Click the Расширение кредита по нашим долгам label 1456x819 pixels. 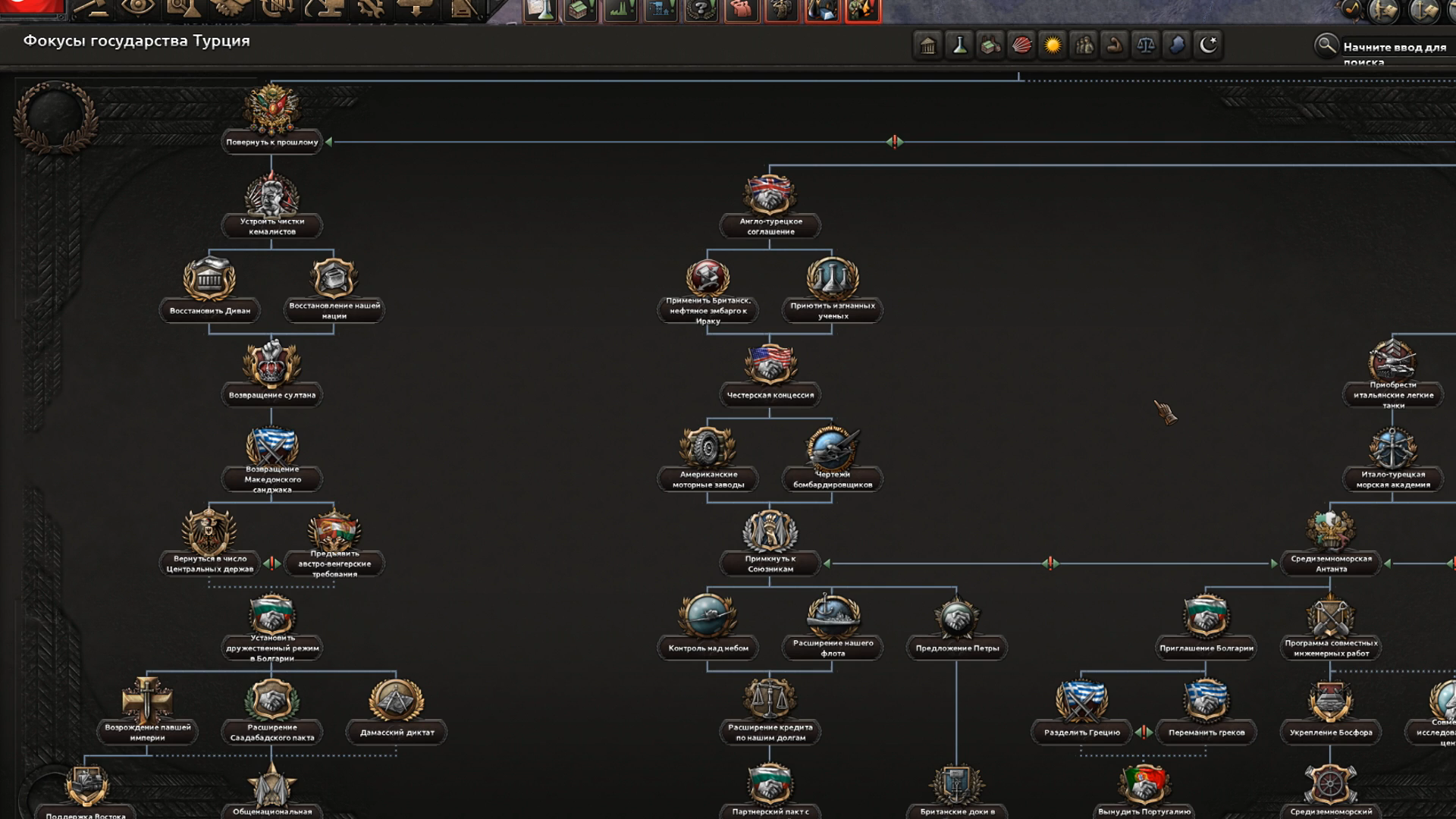(x=770, y=733)
